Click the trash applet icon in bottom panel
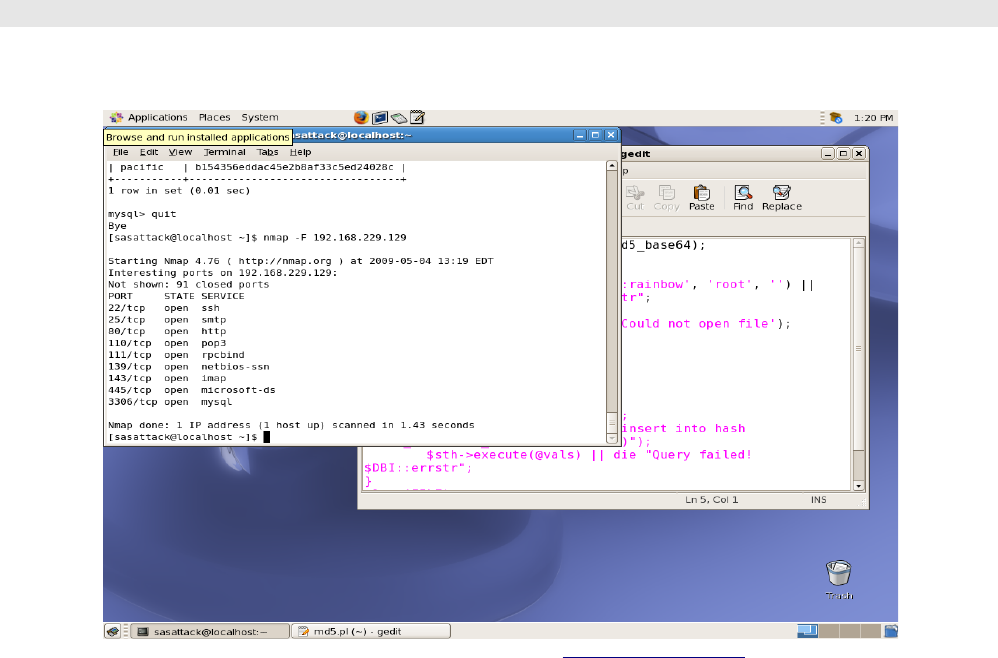 click(891, 631)
